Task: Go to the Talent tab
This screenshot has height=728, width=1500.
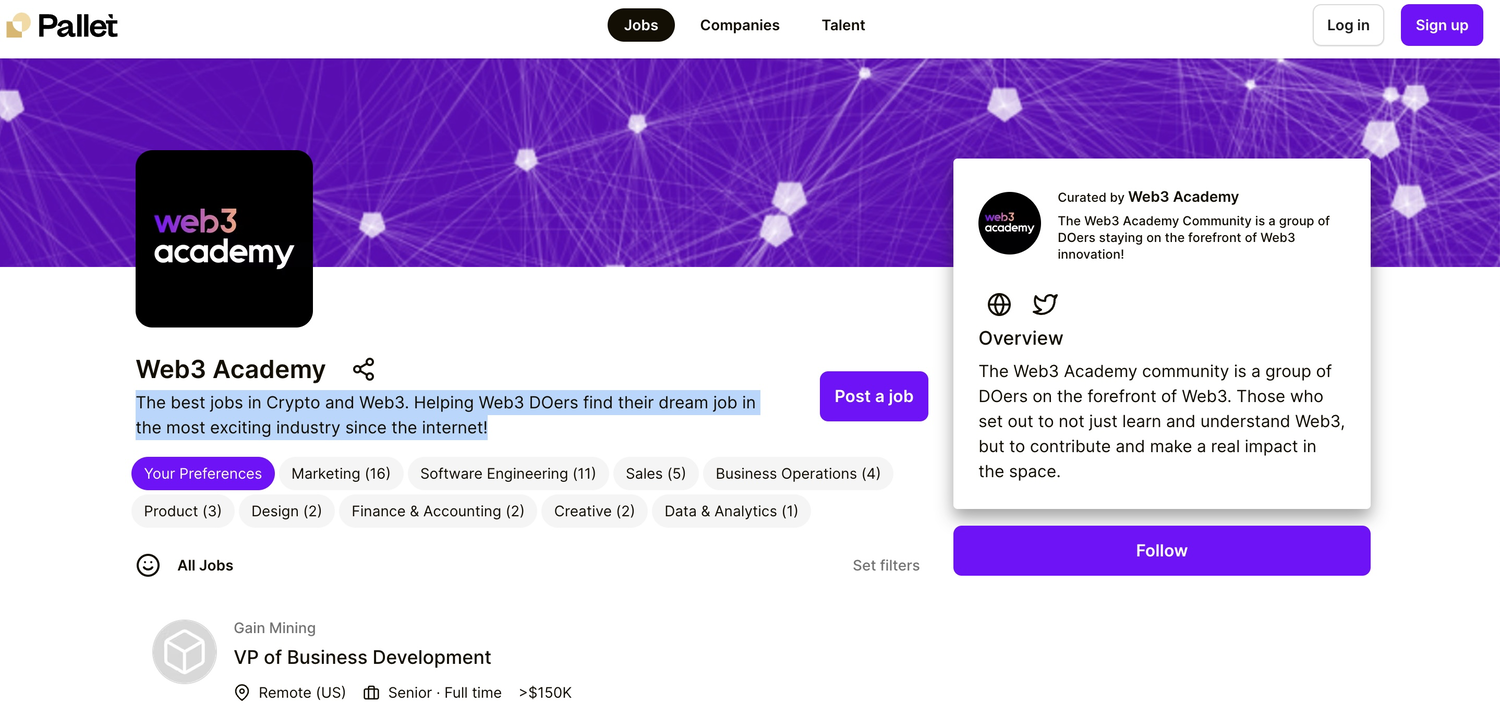Action: click(x=844, y=25)
